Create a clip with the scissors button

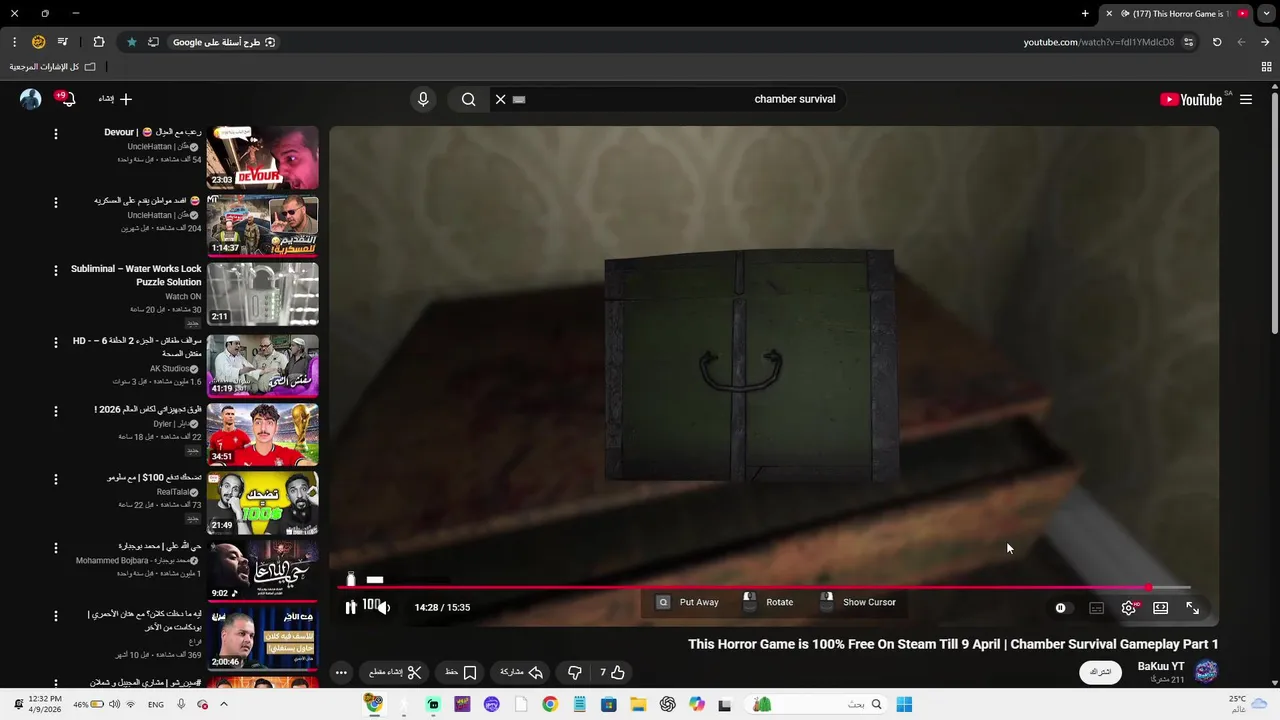coord(395,673)
